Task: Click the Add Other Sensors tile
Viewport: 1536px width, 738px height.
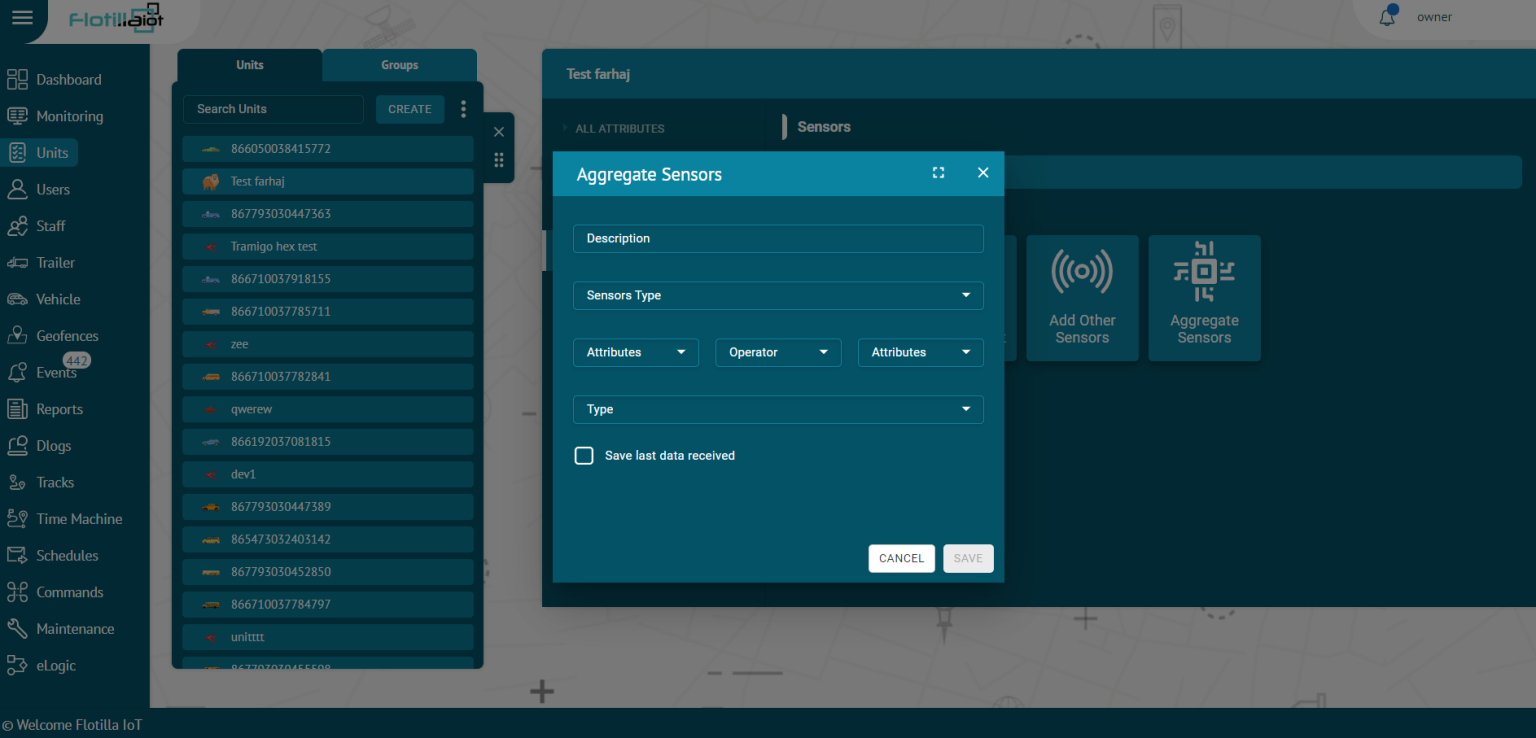Action: 1082,298
